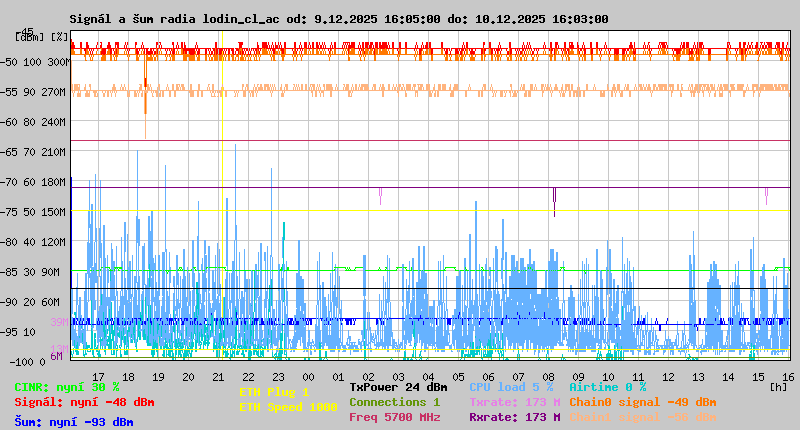Click the hour '17' x-axis label
800x430 pixels.
coord(98,377)
